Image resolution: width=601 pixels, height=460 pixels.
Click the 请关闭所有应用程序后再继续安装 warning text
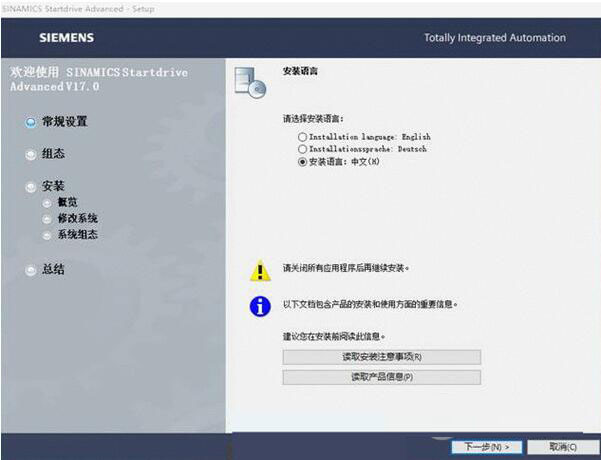(346, 268)
